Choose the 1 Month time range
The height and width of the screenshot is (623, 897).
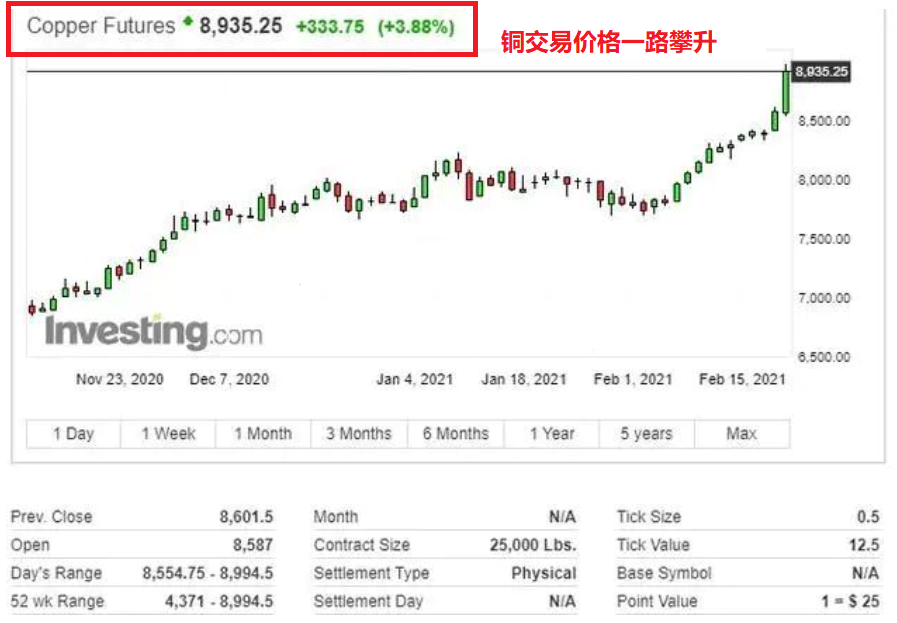(263, 434)
